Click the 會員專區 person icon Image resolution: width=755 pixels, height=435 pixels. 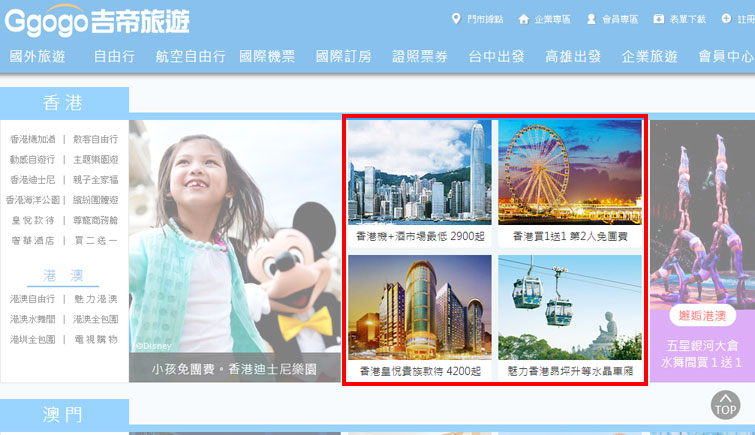coord(591,19)
